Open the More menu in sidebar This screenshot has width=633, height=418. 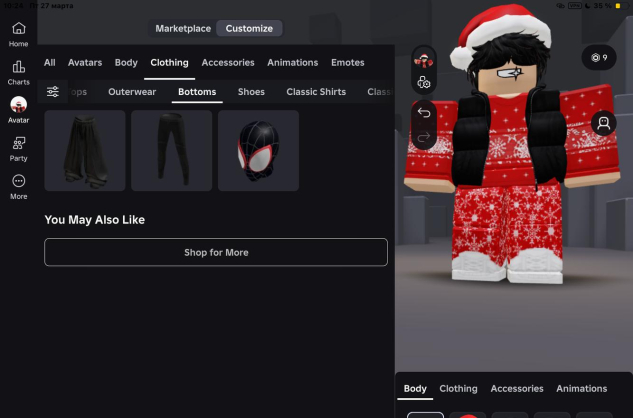[x=18, y=186]
